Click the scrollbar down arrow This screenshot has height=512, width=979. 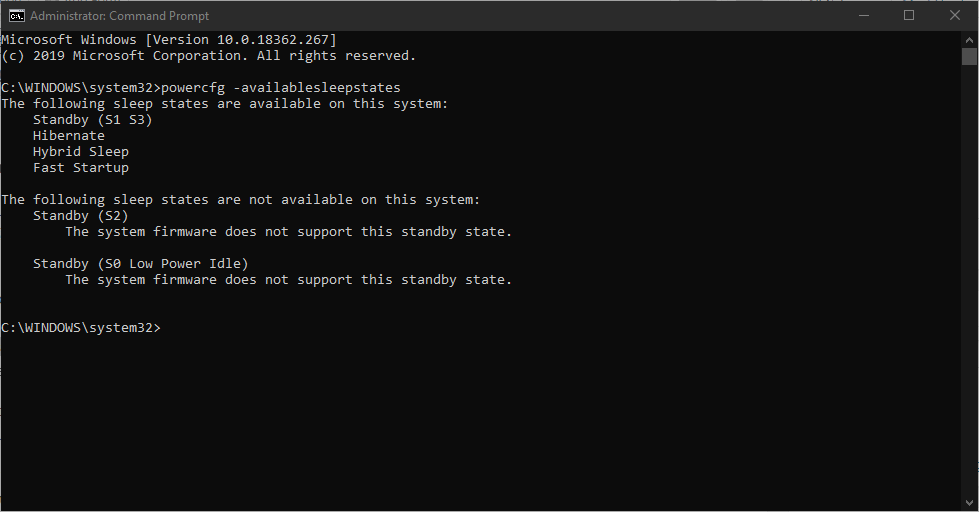click(969, 503)
